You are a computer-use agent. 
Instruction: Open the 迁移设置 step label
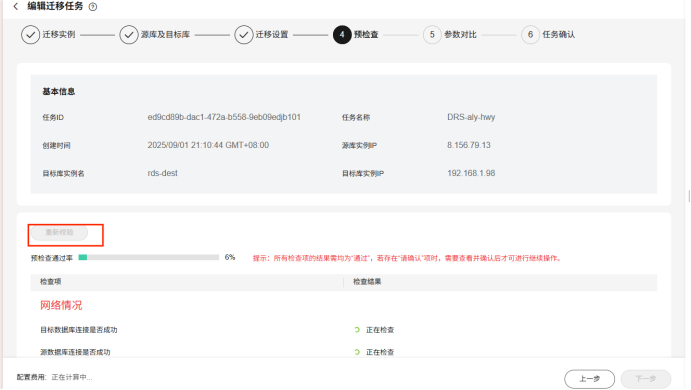click(x=272, y=34)
